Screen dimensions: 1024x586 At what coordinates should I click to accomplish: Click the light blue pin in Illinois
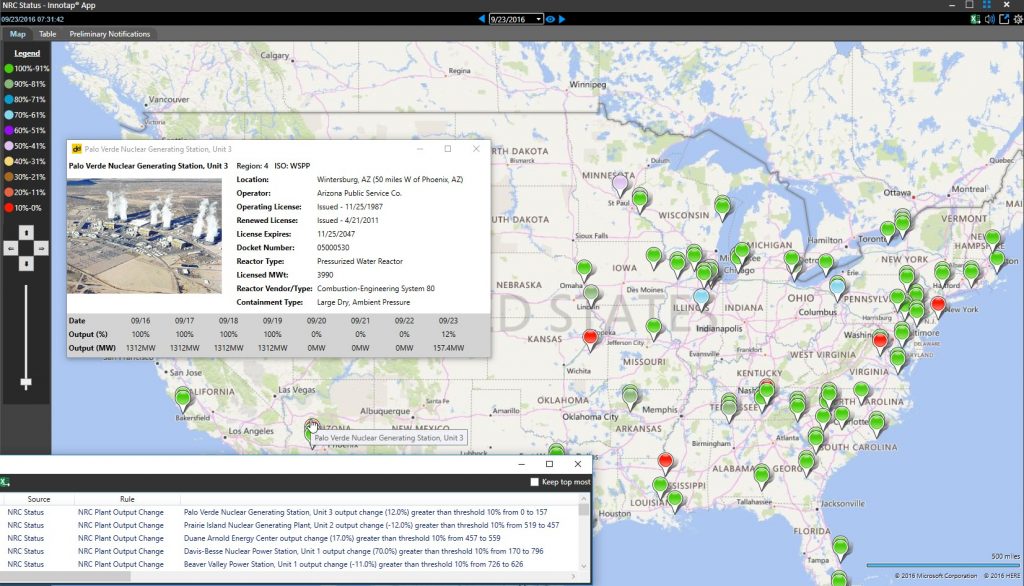click(701, 299)
